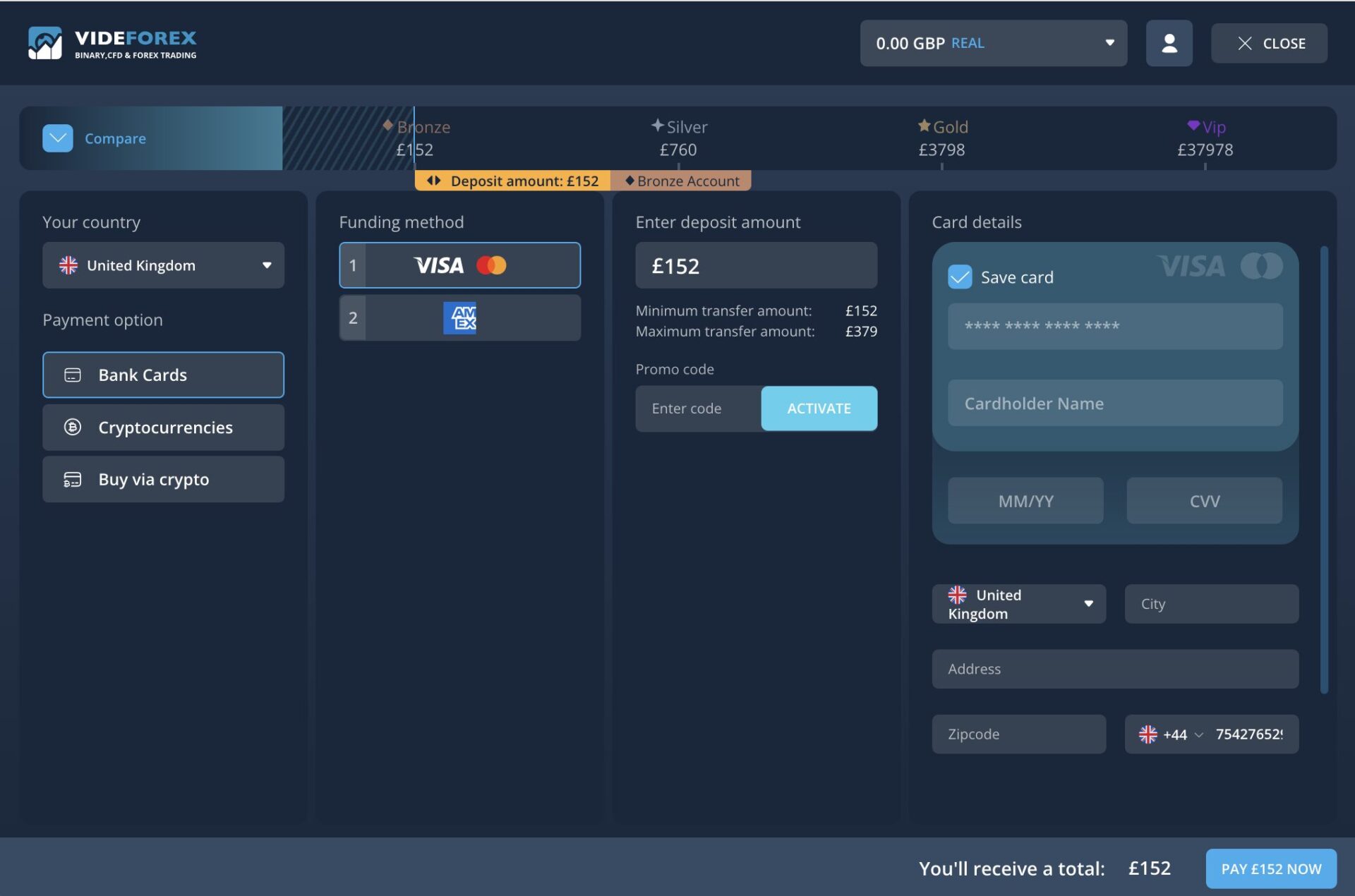Select Buy via crypto payment option

163,479
